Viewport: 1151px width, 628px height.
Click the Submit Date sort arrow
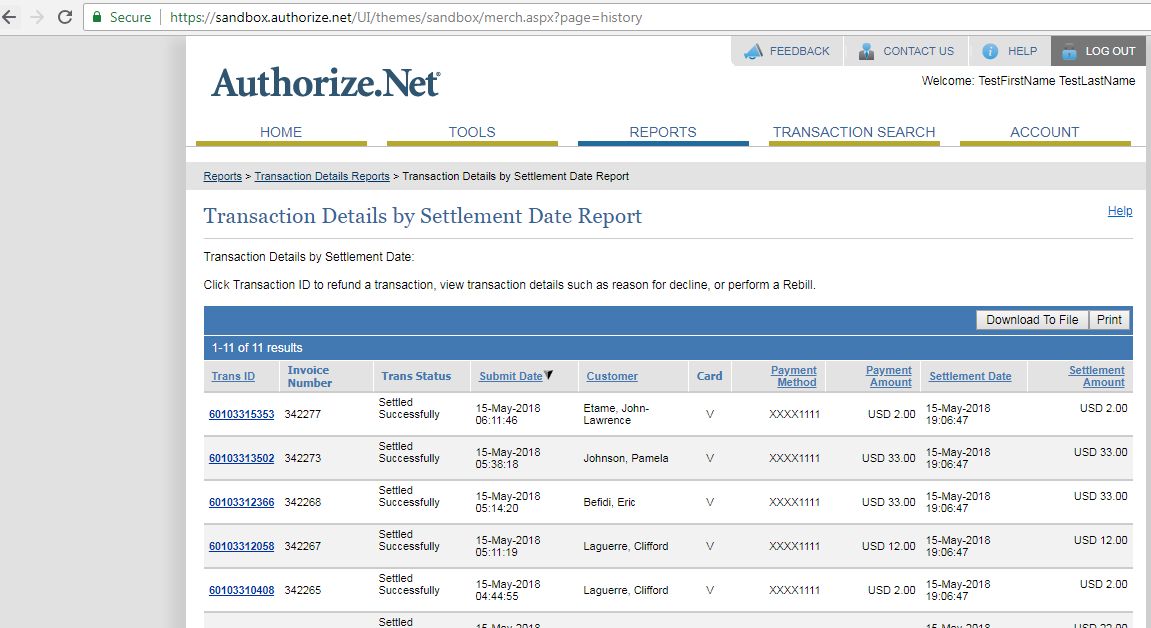548,375
